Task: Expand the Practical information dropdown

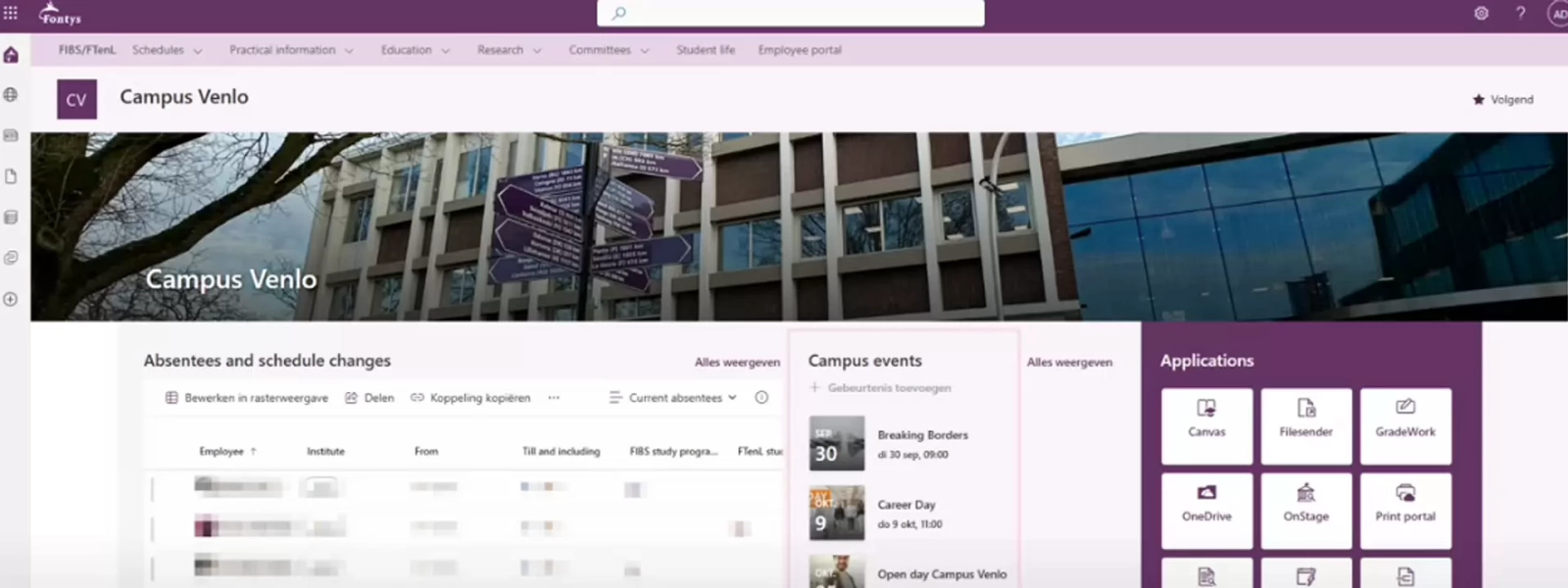Action: (290, 50)
